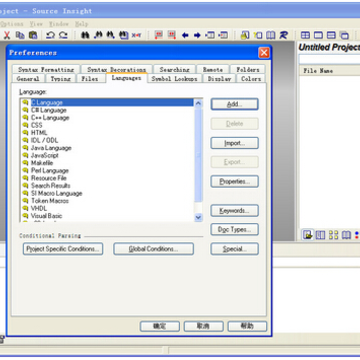Click the Add... button
This screenshot has height=360, width=360.
tap(234, 104)
